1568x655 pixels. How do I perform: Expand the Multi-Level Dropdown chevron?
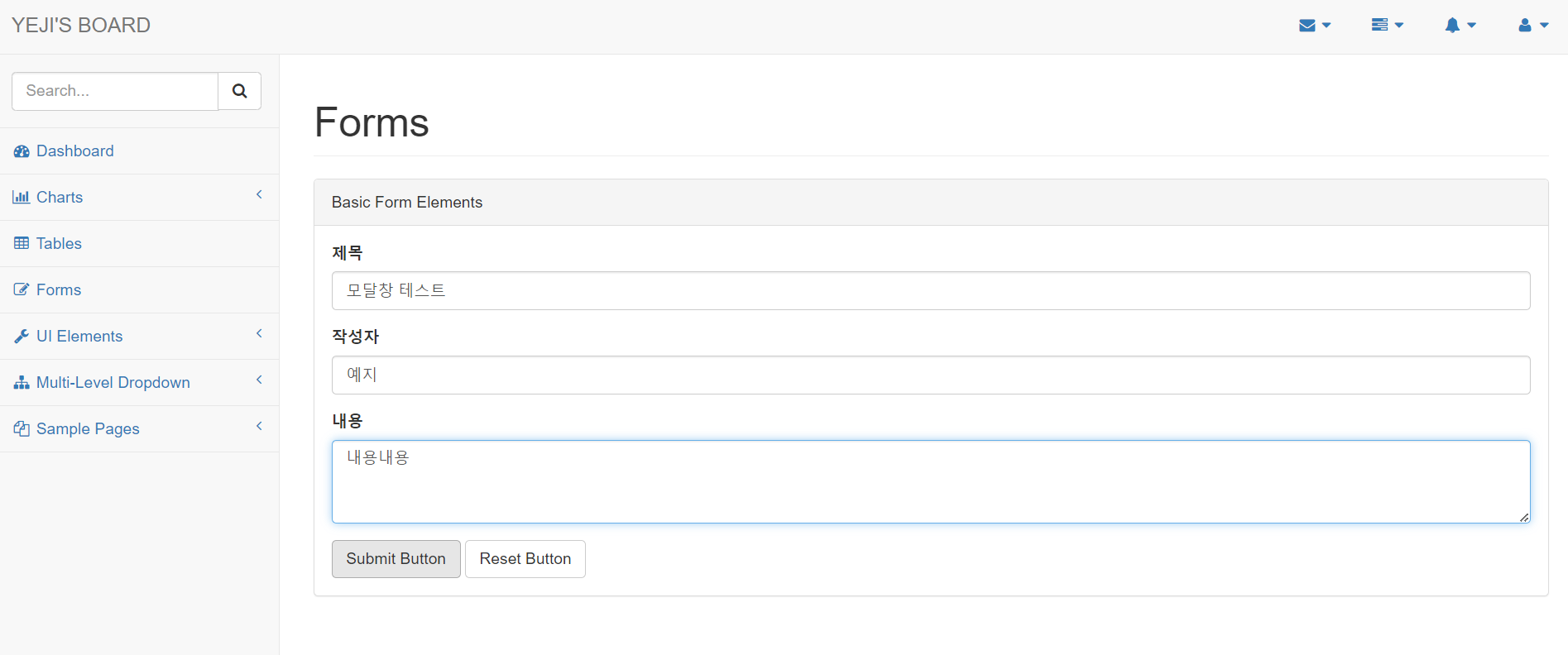click(x=259, y=380)
